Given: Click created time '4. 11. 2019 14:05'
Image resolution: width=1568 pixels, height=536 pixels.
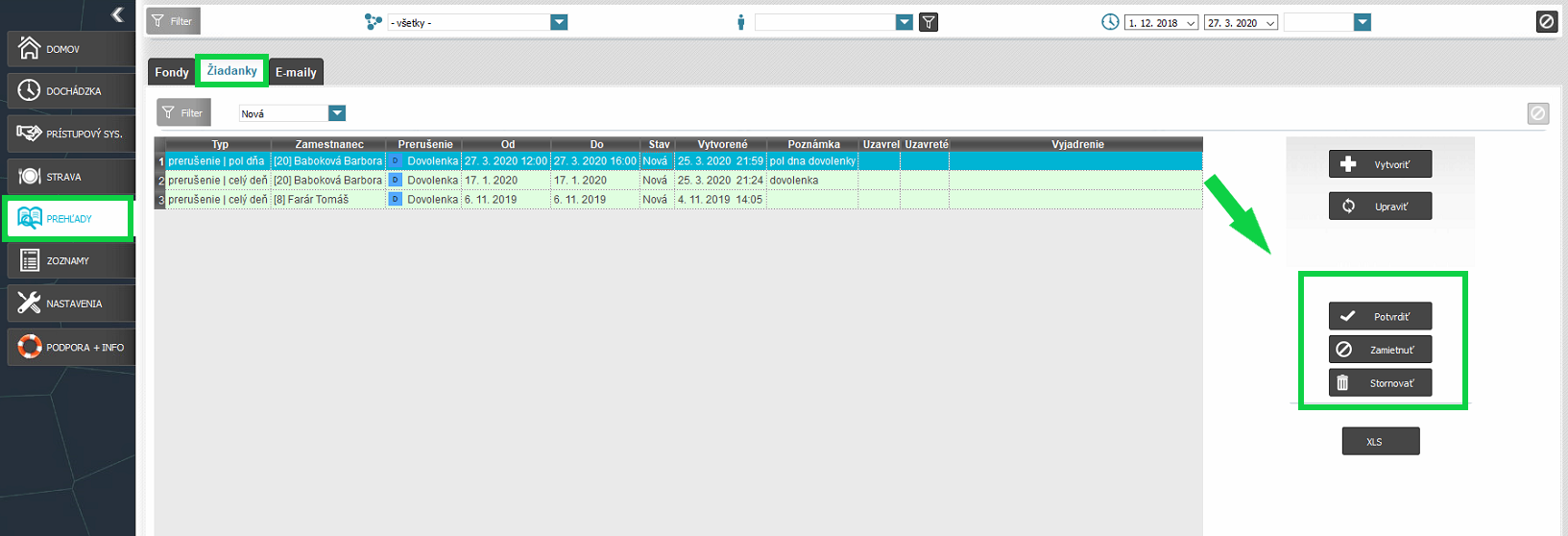Looking at the screenshot, I should 720,200.
